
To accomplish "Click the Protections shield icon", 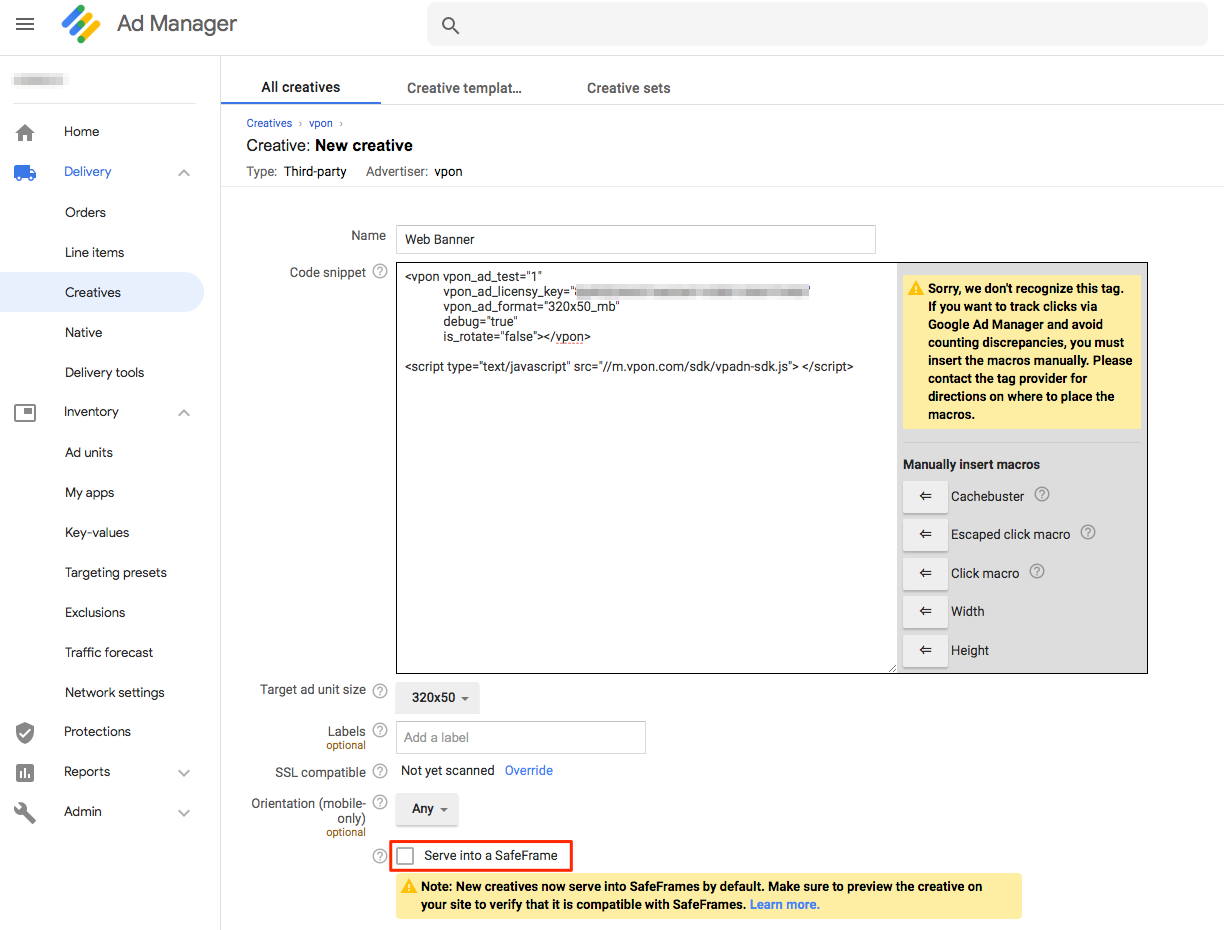I will [x=25, y=732].
